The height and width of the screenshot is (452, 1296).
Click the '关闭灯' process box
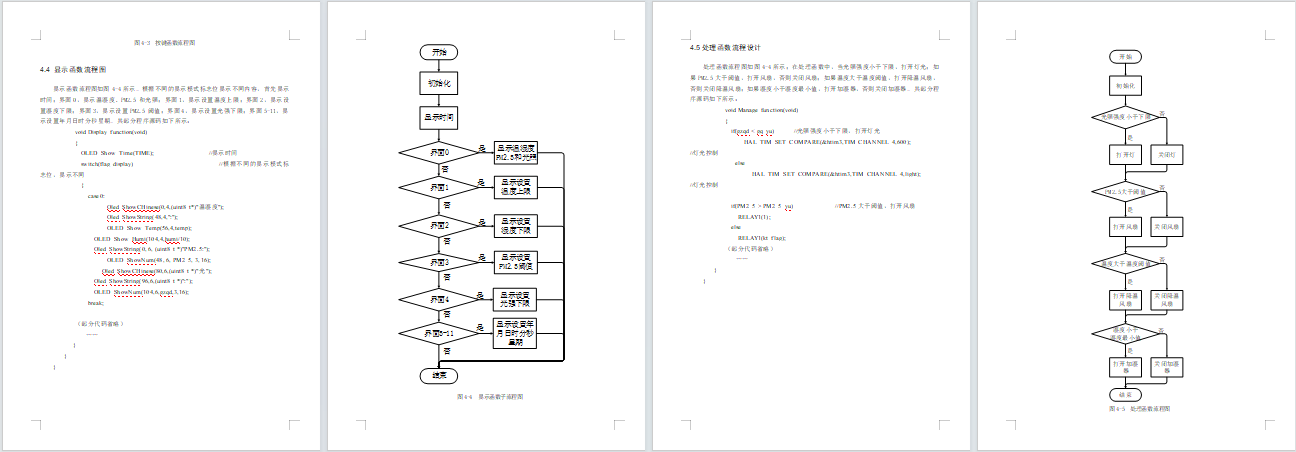pyautogui.click(x=1167, y=155)
